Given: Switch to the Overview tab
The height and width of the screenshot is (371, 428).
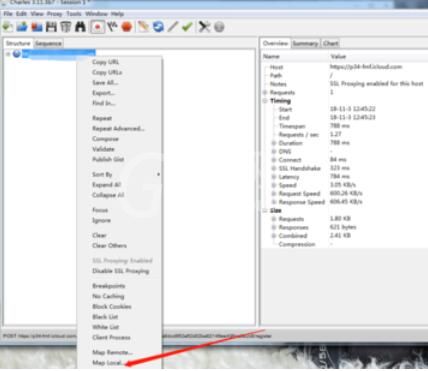Looking at the screenshot, I should [275, 43].
